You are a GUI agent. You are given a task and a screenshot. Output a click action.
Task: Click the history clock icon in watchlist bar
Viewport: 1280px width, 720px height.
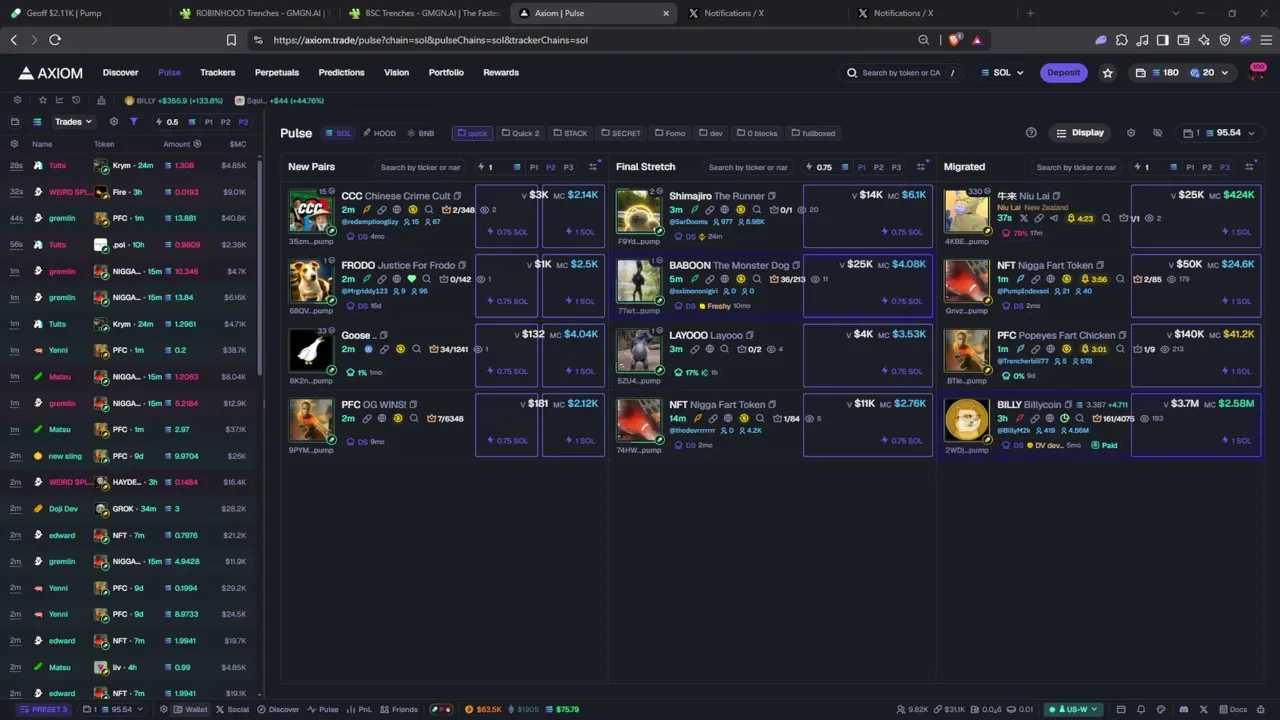(x=76, y=100)
